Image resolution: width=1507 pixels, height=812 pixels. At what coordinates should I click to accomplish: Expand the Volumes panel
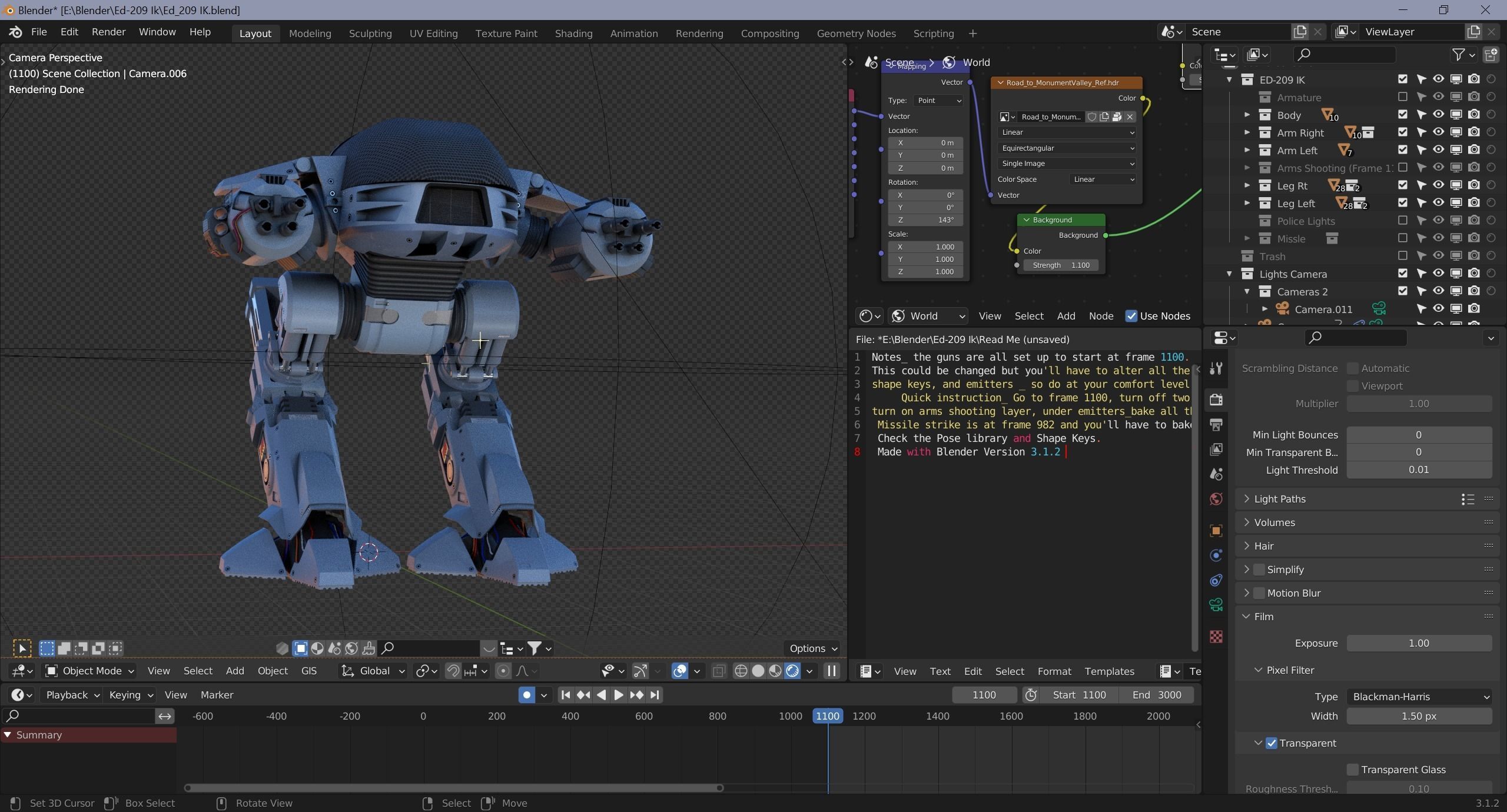click(x=1246, y=523)
